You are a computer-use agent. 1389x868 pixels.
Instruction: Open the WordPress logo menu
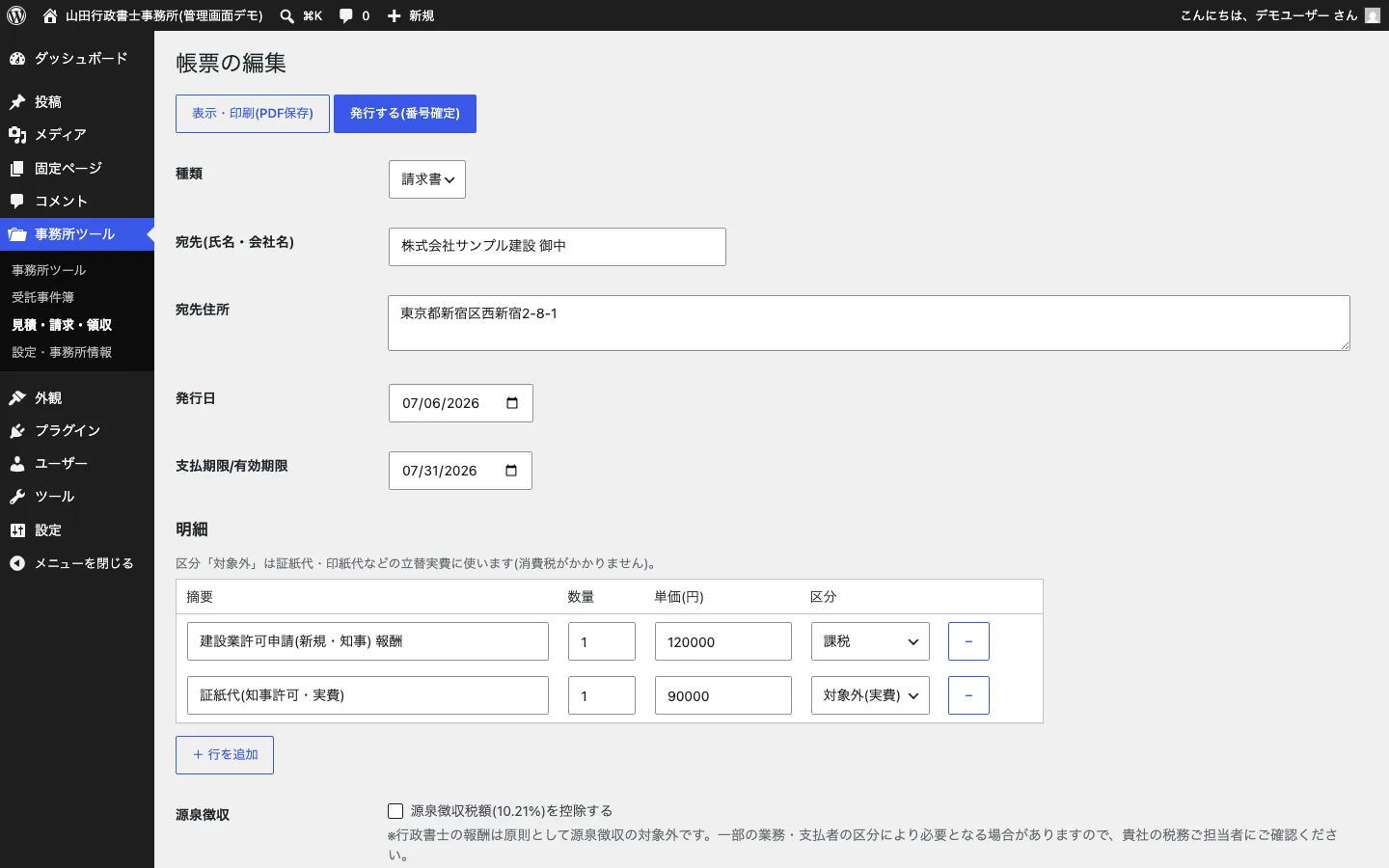[x=16, y=15]
